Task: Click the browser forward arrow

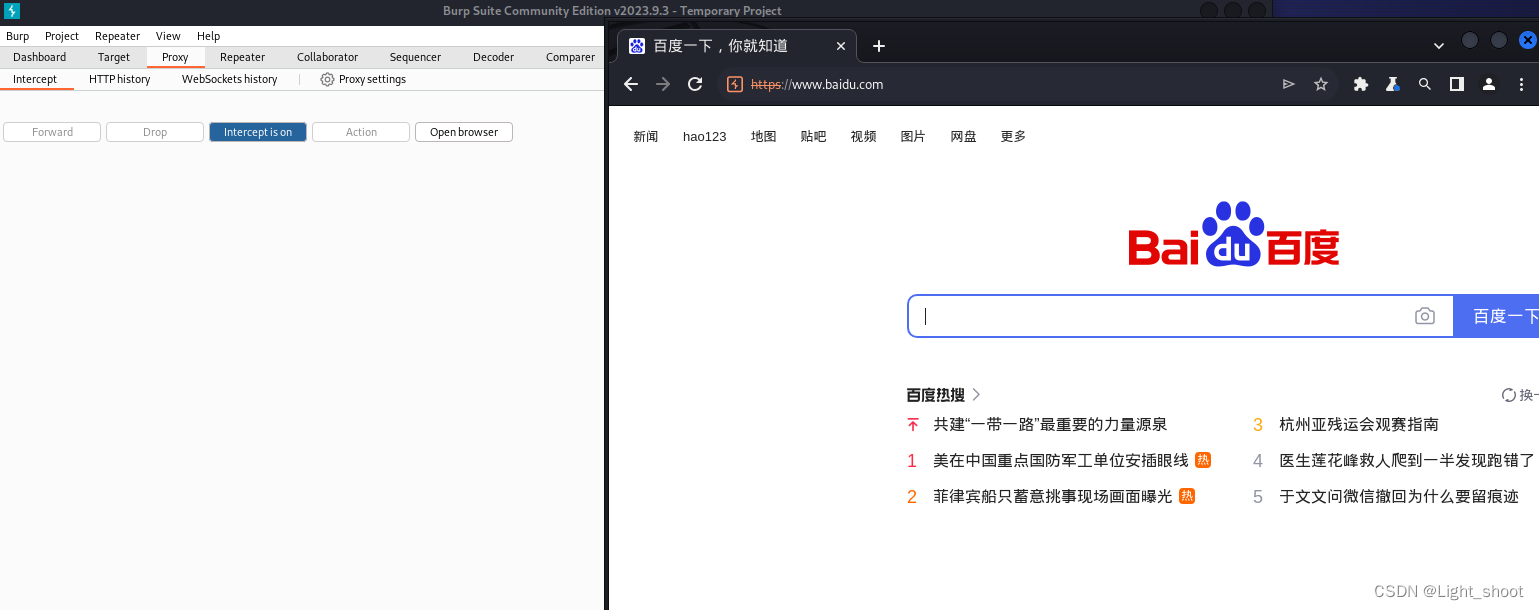Action: tap(663, 84)
